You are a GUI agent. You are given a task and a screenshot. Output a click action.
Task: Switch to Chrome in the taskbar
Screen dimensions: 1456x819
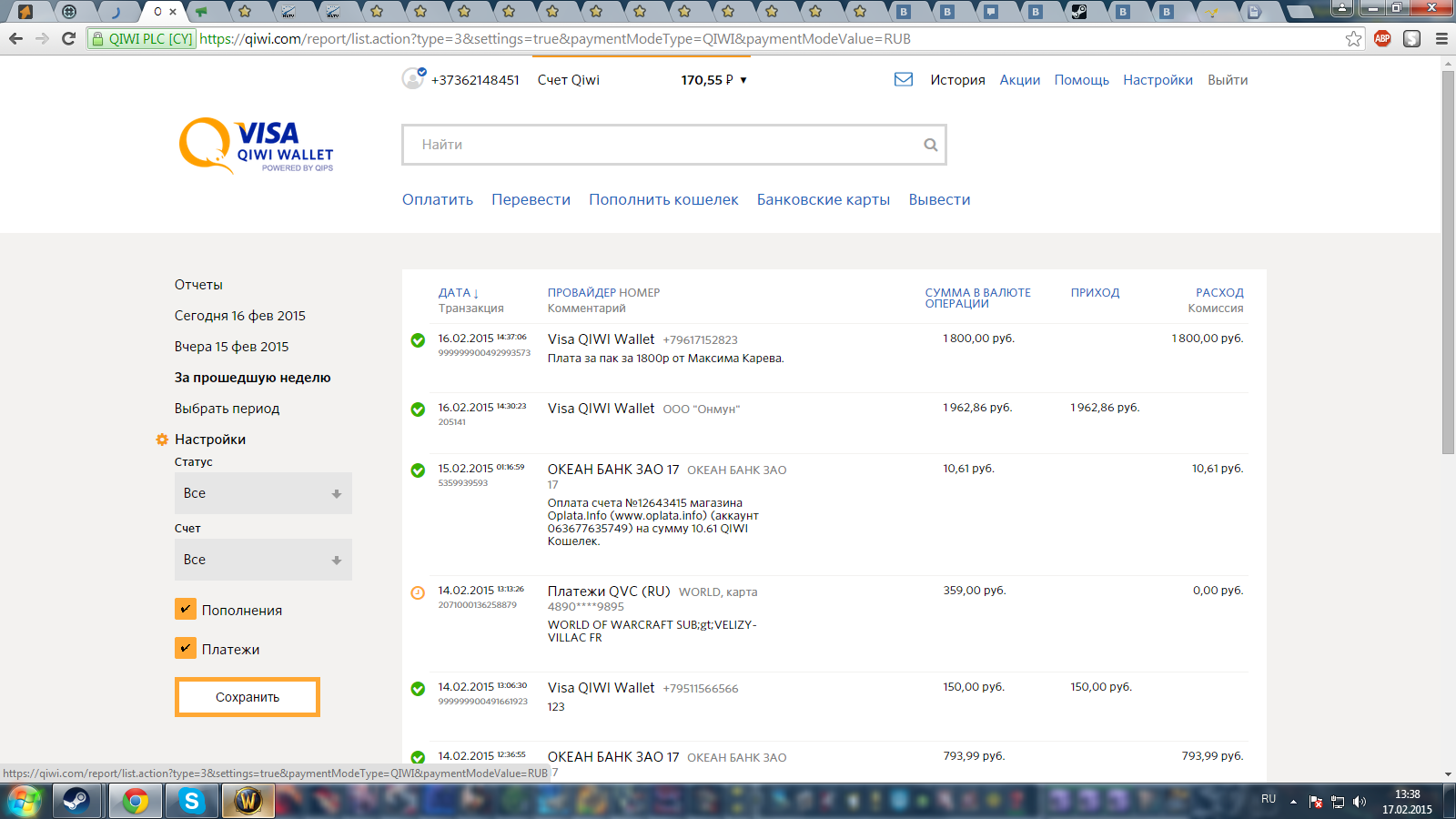tap(136, 802)
